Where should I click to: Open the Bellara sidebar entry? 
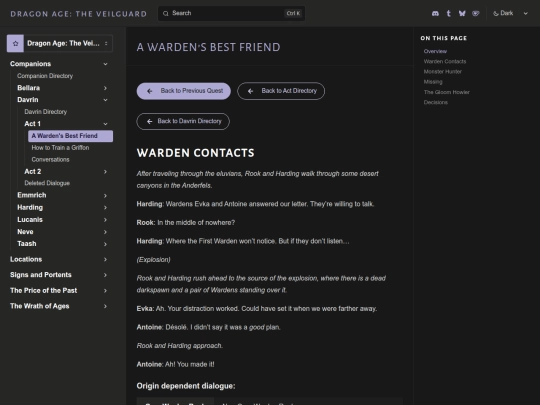pos(29,88)
